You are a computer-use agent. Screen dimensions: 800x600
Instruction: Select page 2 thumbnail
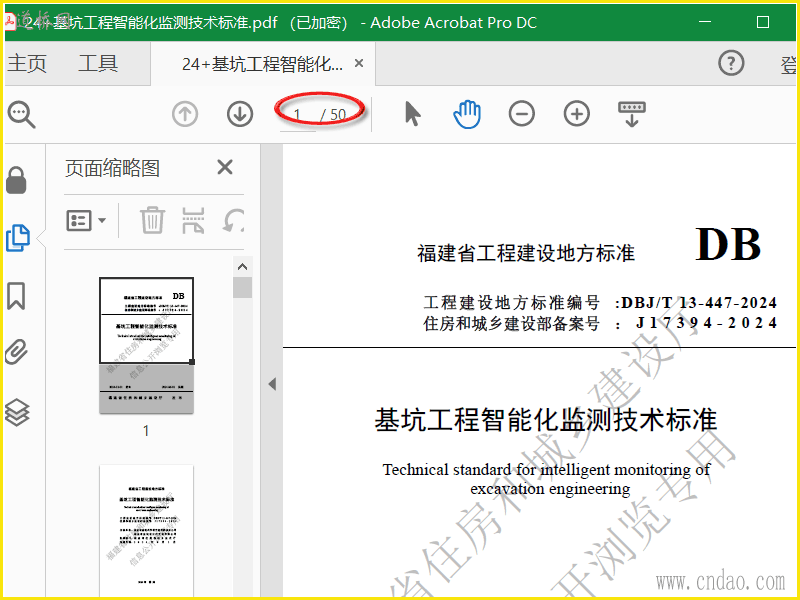tap(146, 531)
